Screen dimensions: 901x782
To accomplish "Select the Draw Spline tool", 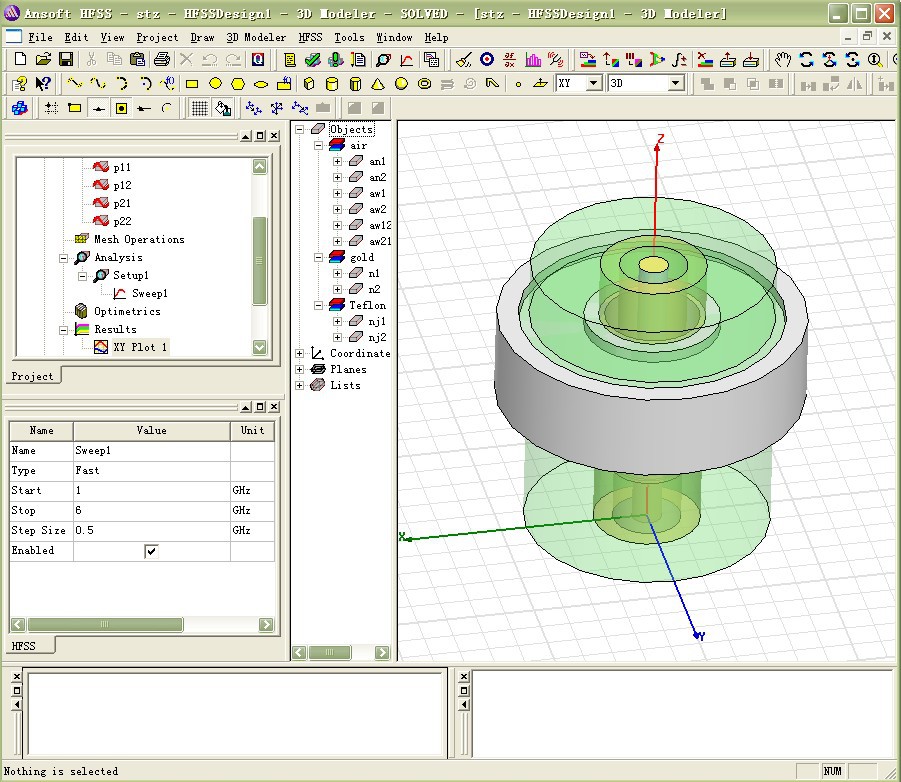I will point(98,84).
